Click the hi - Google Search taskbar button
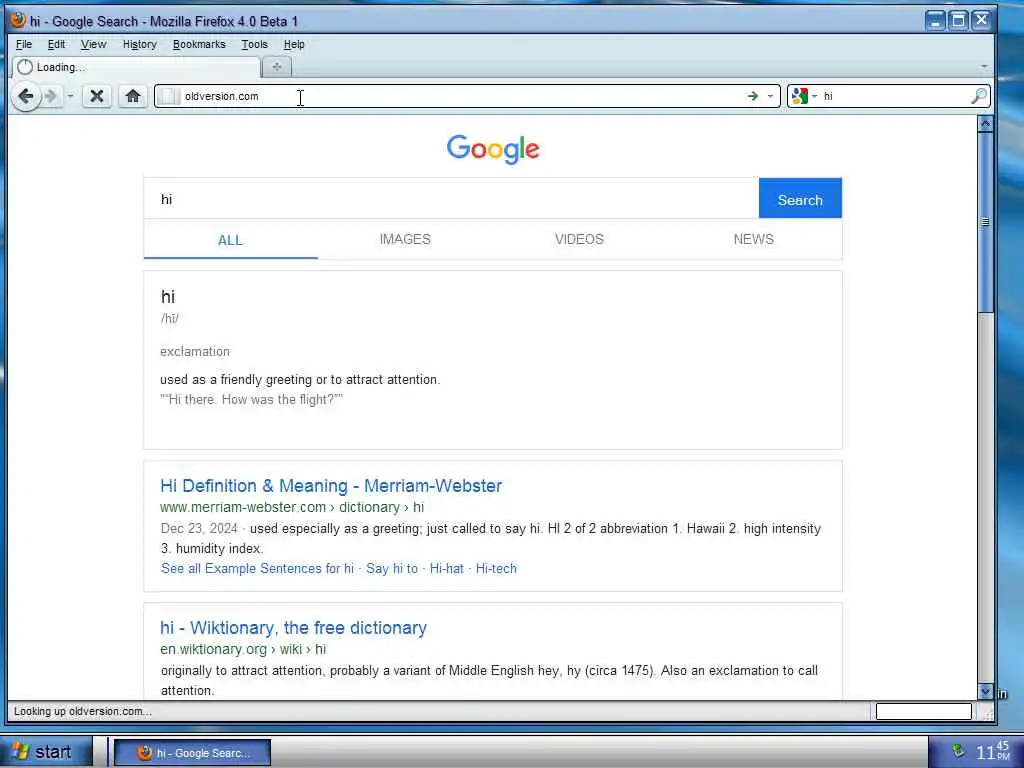Viewport: 1024px width, 768px height. tap(193, 752)
